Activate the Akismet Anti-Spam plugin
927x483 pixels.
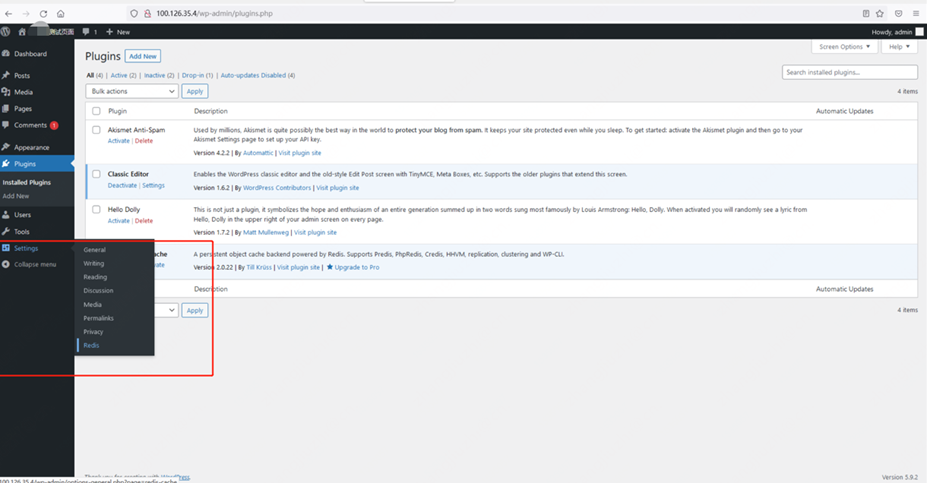(x=118, y=141)
